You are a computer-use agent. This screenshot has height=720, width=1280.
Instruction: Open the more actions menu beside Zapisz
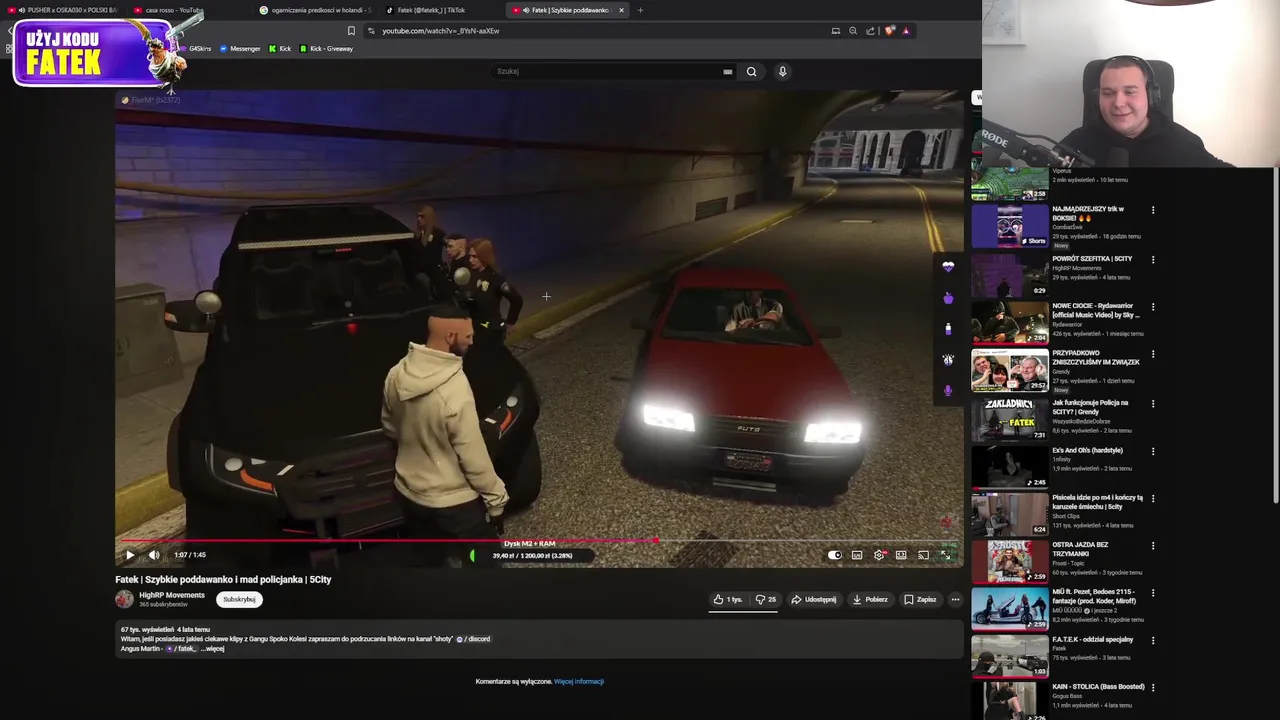coord(955,600)
